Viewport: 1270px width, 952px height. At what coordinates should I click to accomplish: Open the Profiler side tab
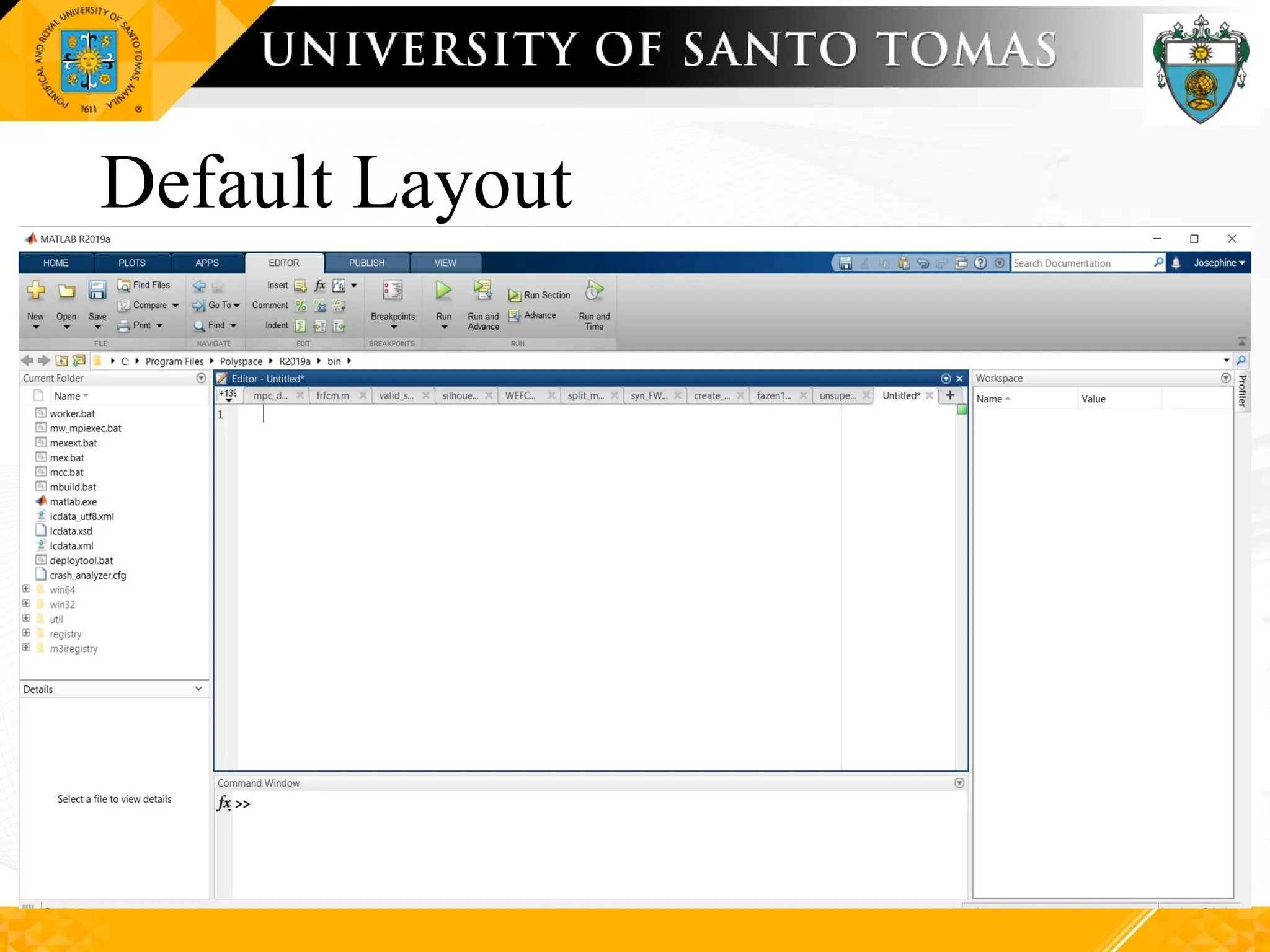point(1242,391)
